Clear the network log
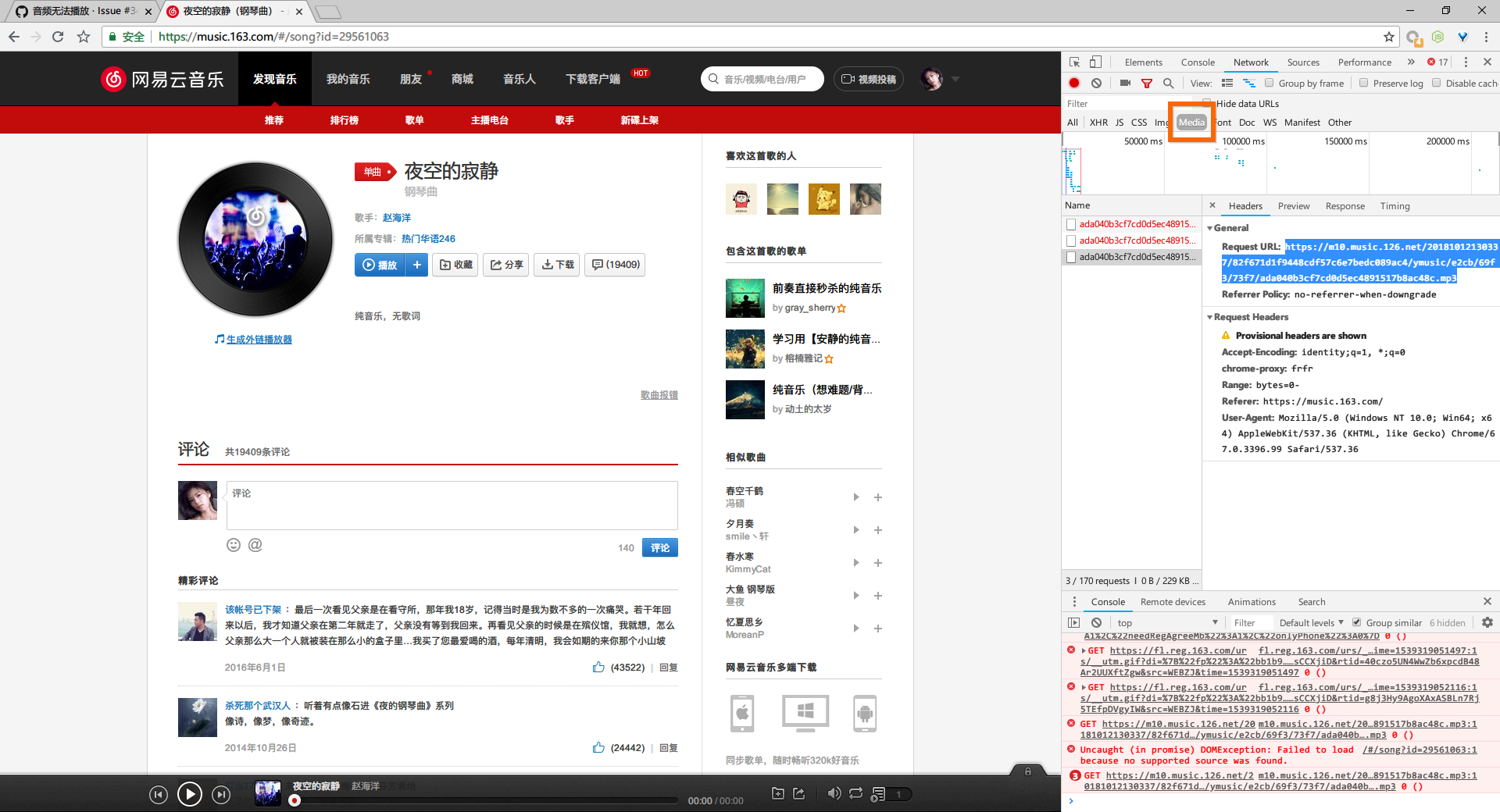 coord(1096,83)
